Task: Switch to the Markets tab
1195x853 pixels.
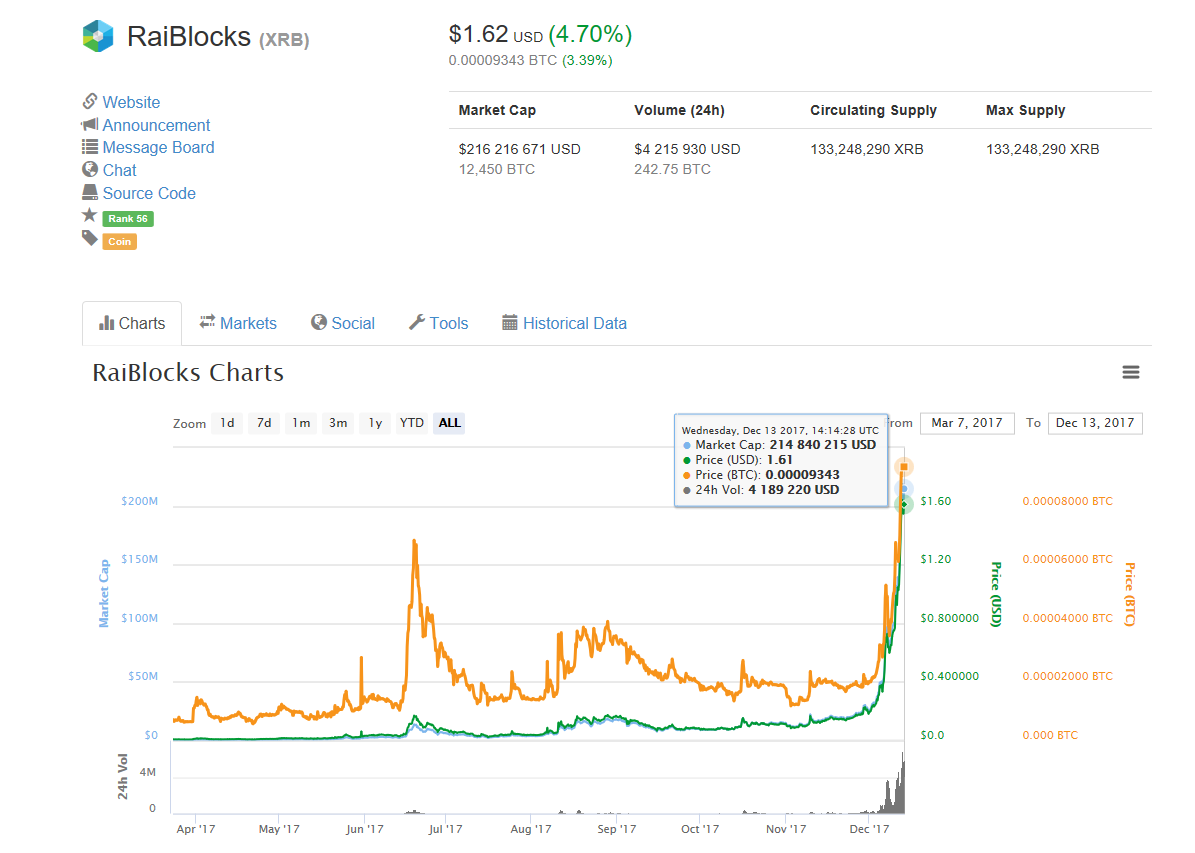Action: point(238,323)
